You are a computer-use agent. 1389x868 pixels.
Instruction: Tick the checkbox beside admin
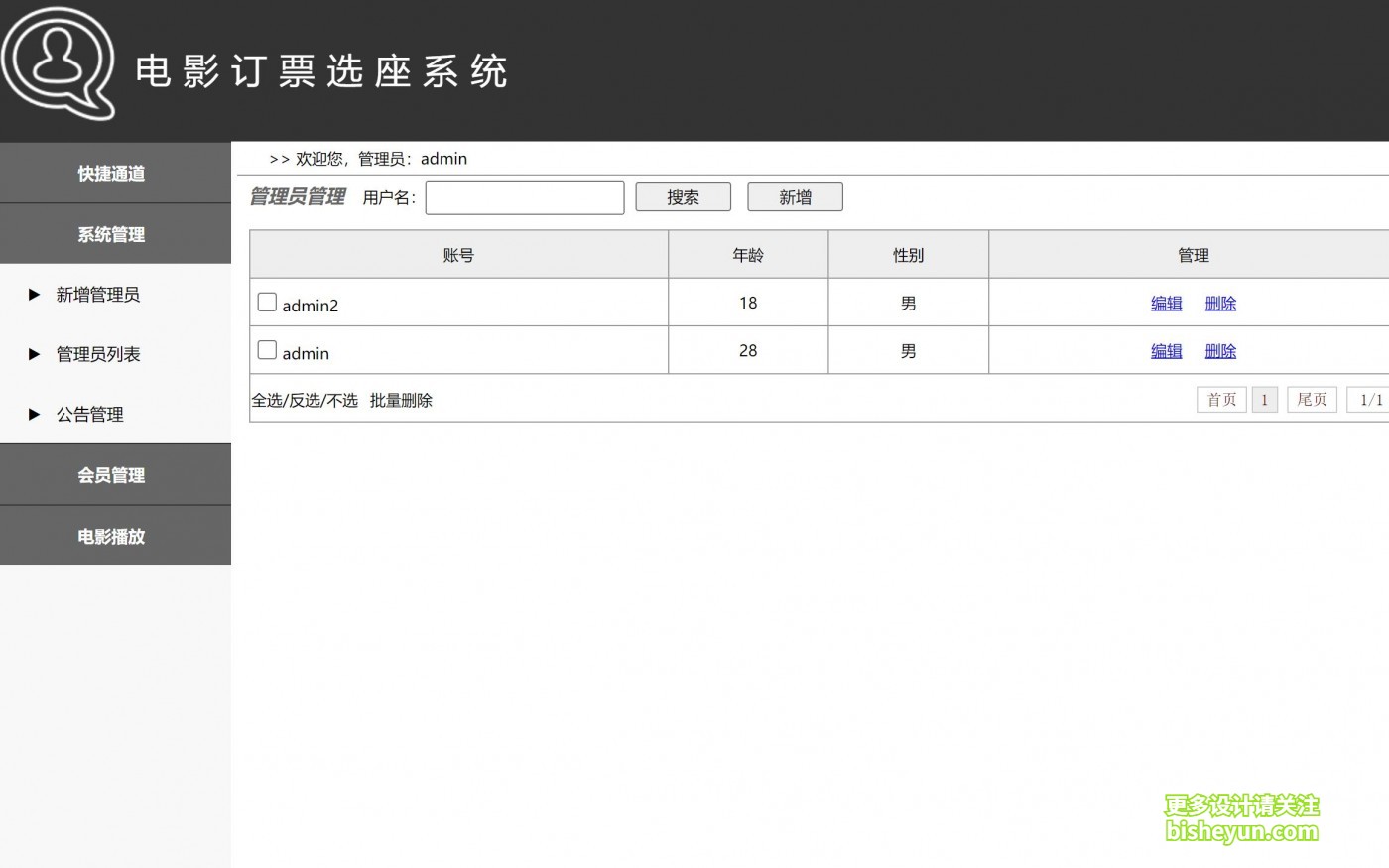point(267,349)
